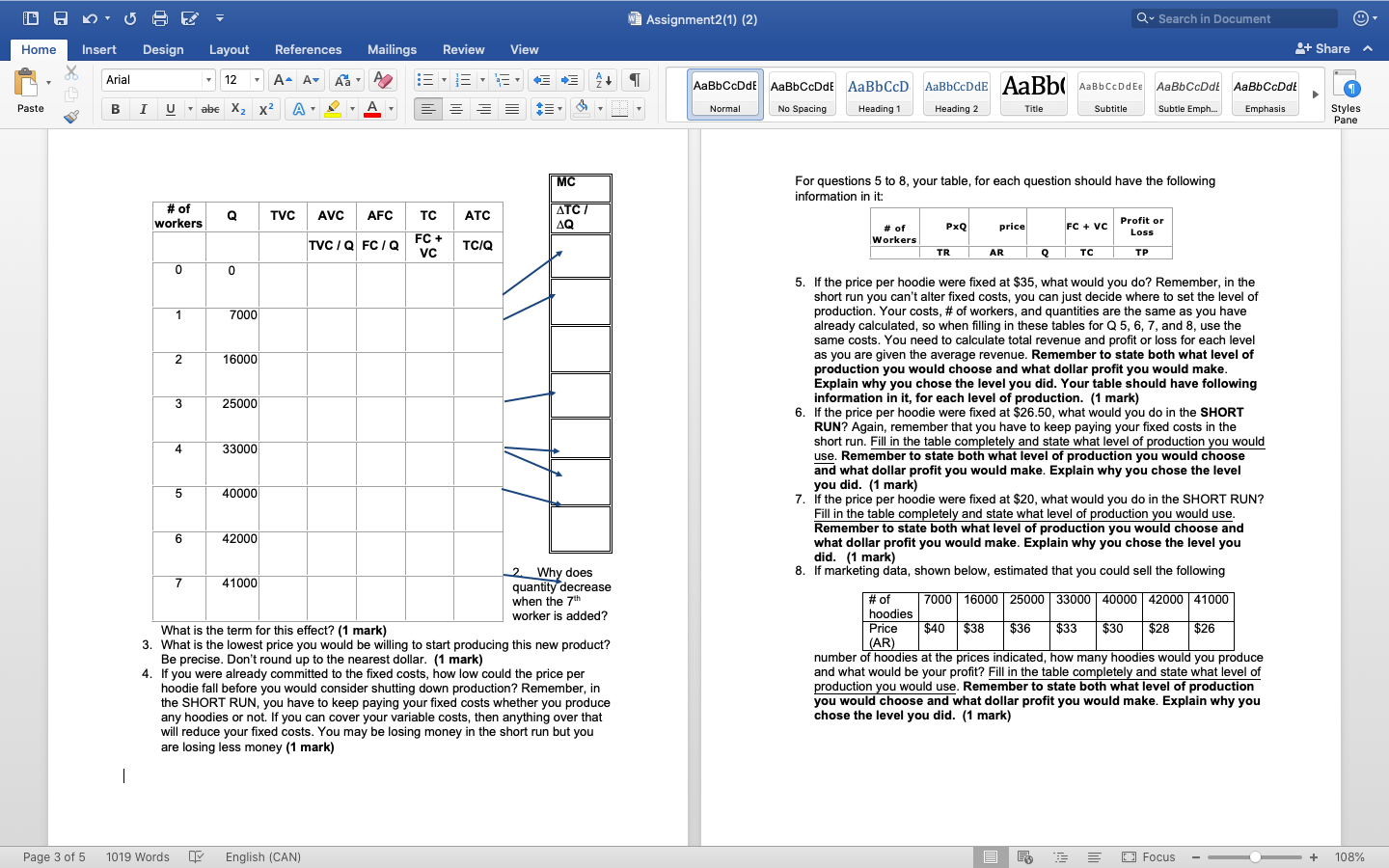This screenshot has height=868, width=1389.
Task: Open the font name dropdown
Action: tap(208, 80)
